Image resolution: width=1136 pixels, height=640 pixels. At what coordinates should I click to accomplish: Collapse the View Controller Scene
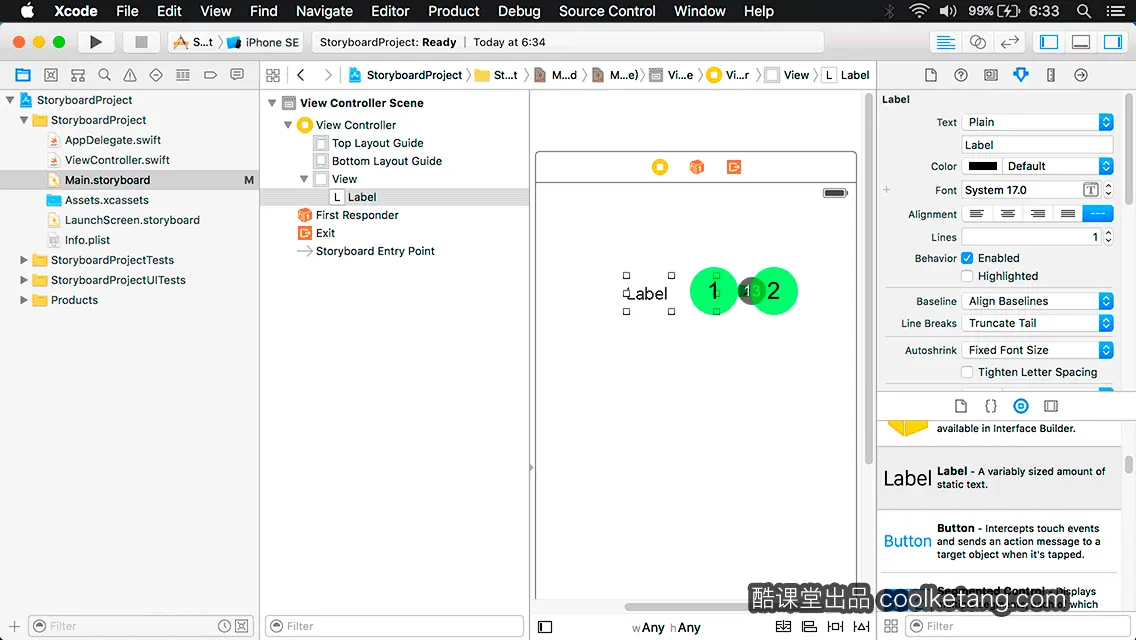pos(272,103)
